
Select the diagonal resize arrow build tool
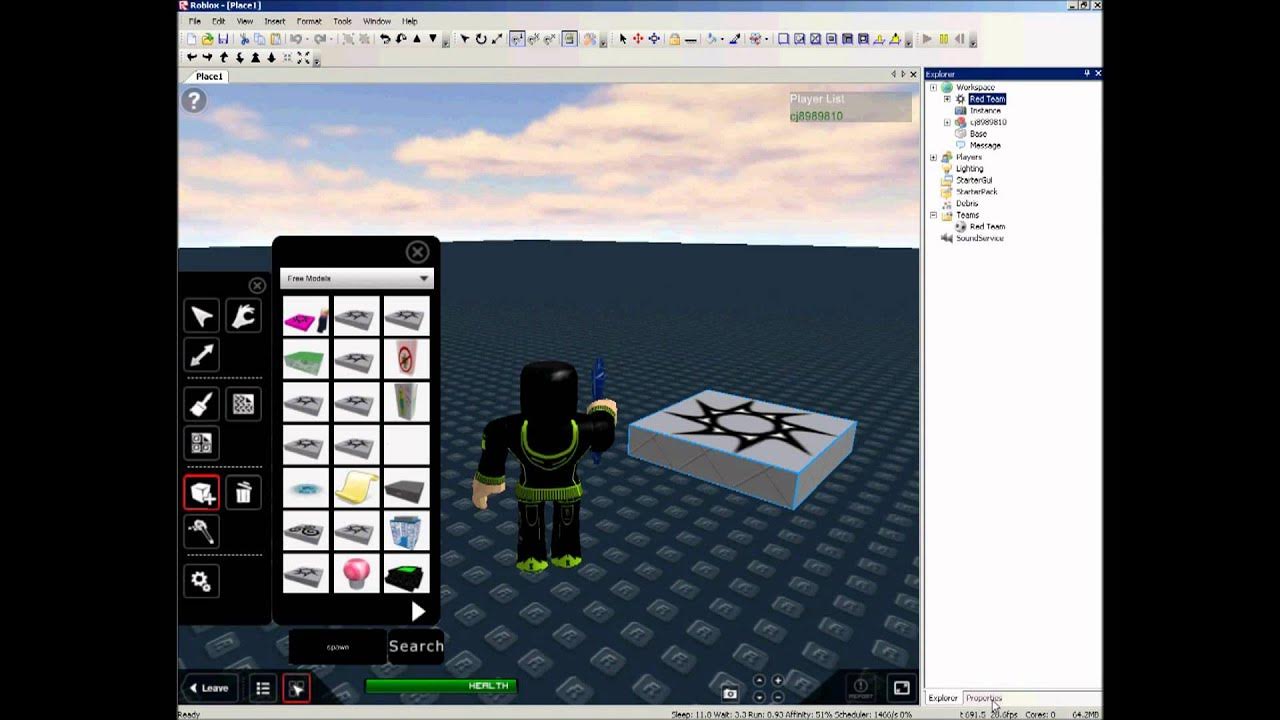(201, 355)
